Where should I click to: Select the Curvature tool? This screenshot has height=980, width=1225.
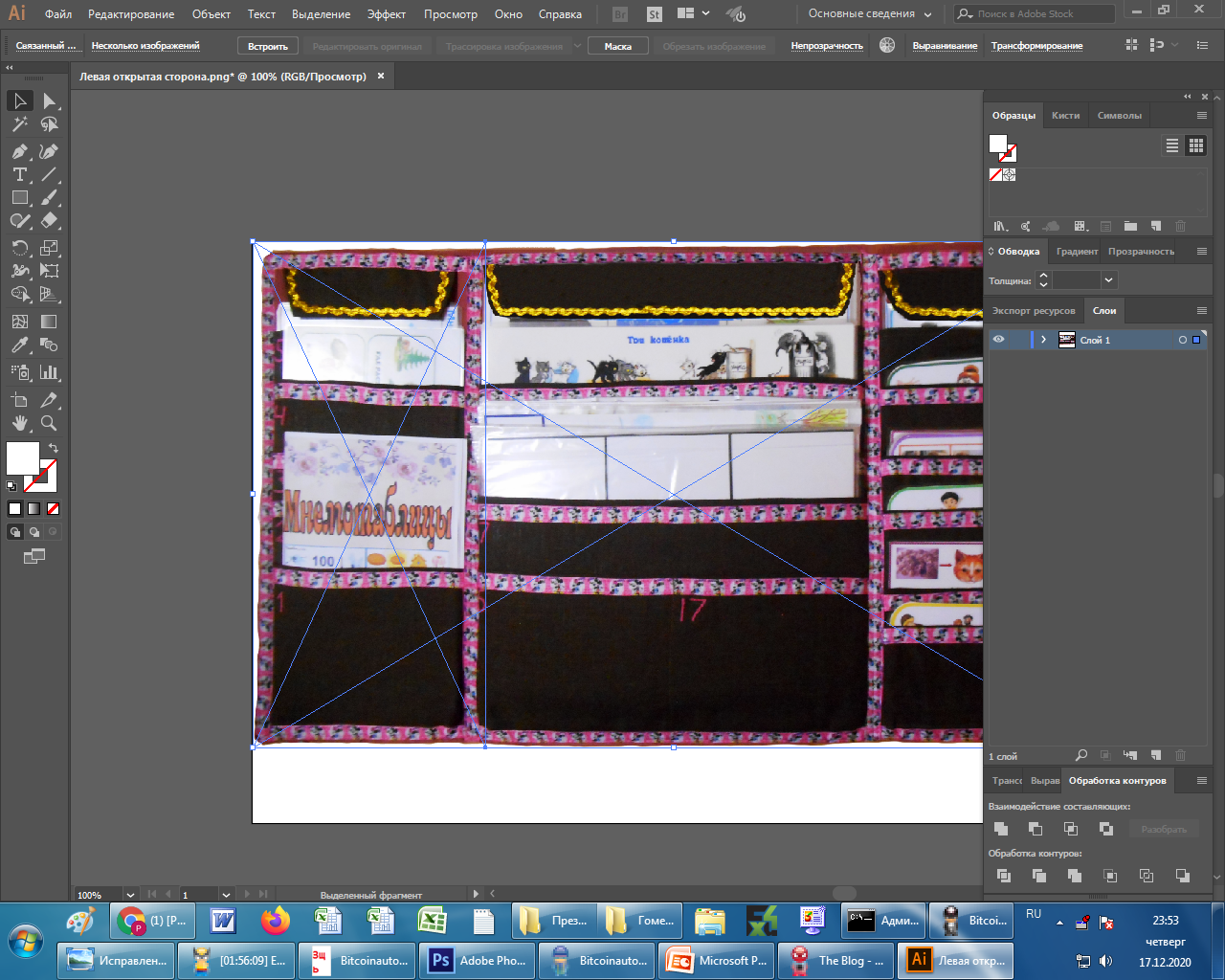point(50,151)
